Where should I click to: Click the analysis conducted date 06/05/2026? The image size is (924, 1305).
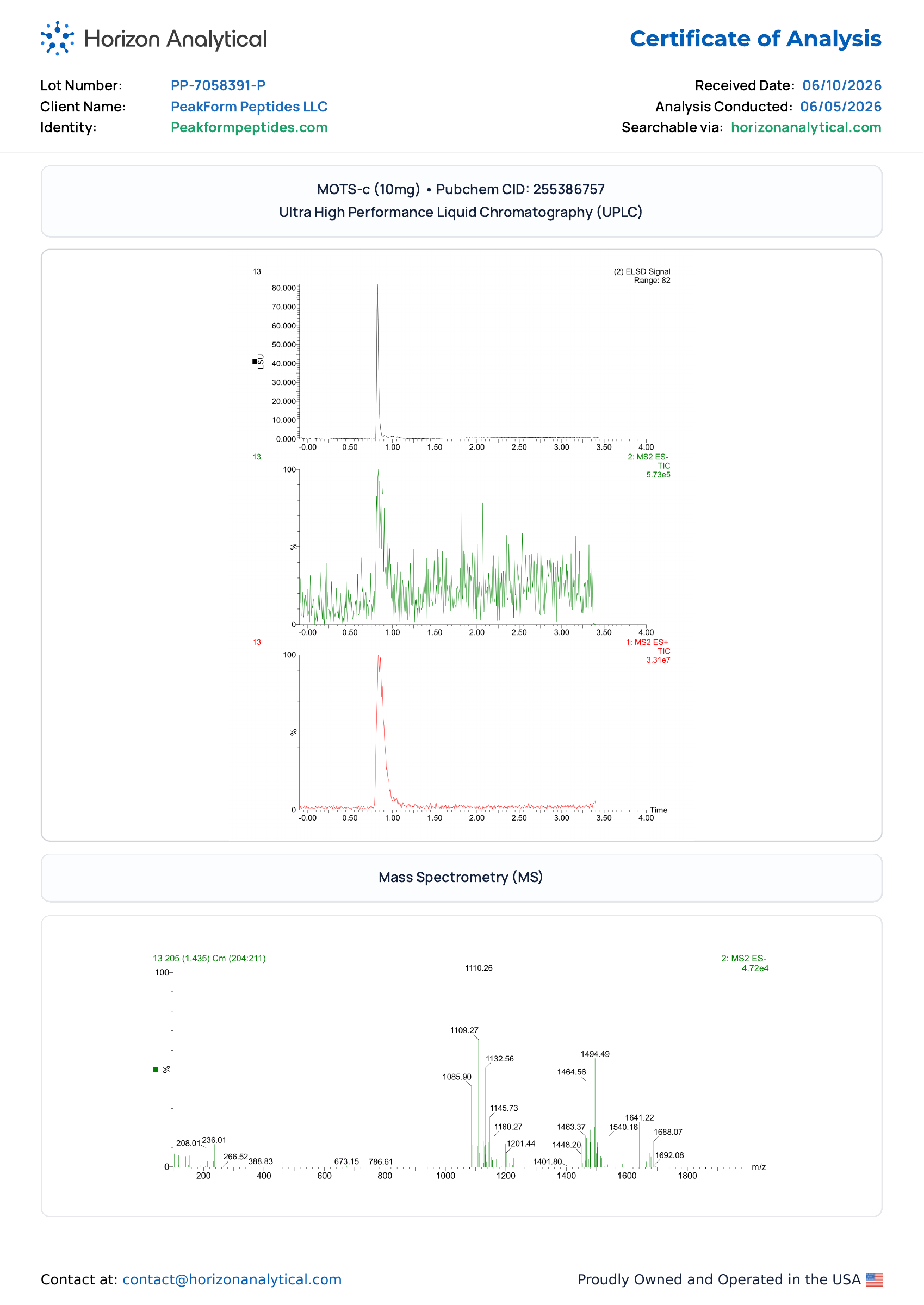pyautogui.click(x=841, y=107)
